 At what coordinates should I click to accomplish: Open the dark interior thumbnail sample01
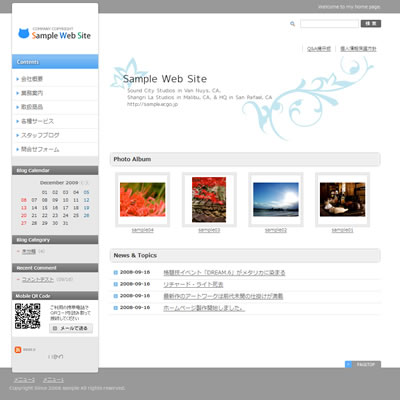[x=342, y=199]
